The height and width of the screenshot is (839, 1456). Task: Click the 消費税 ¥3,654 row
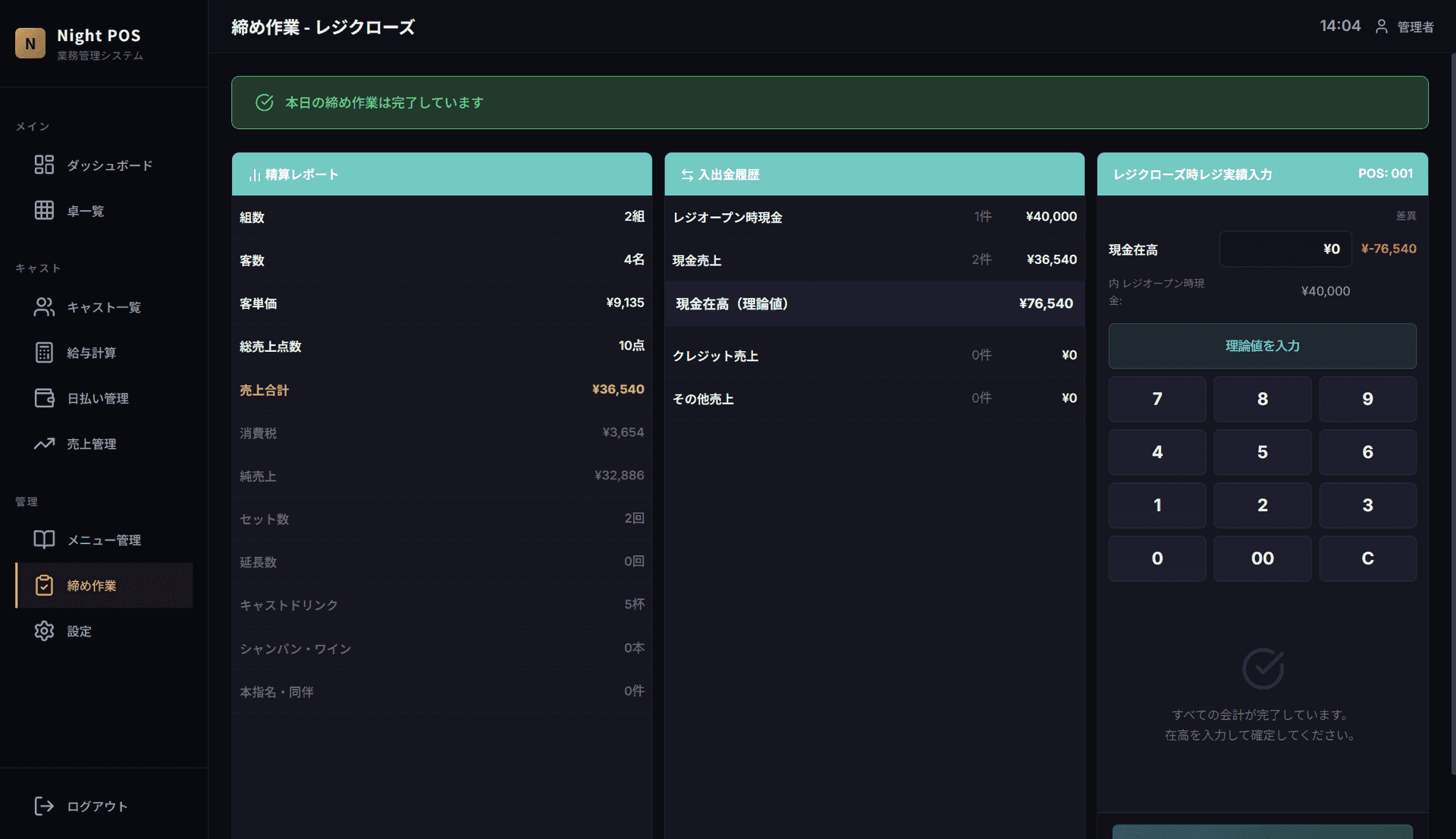pos(441,433)
